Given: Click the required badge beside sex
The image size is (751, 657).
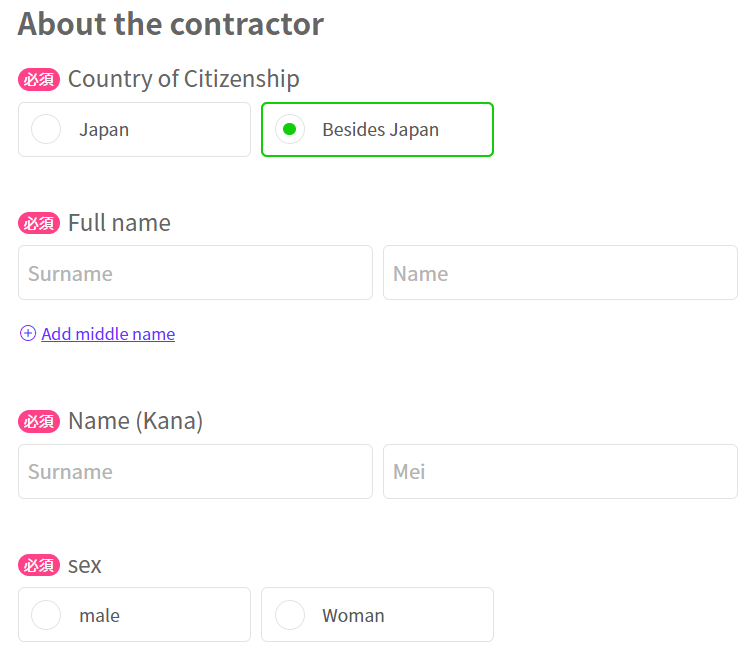Looking at the screenshot, I should coord(39,566).
